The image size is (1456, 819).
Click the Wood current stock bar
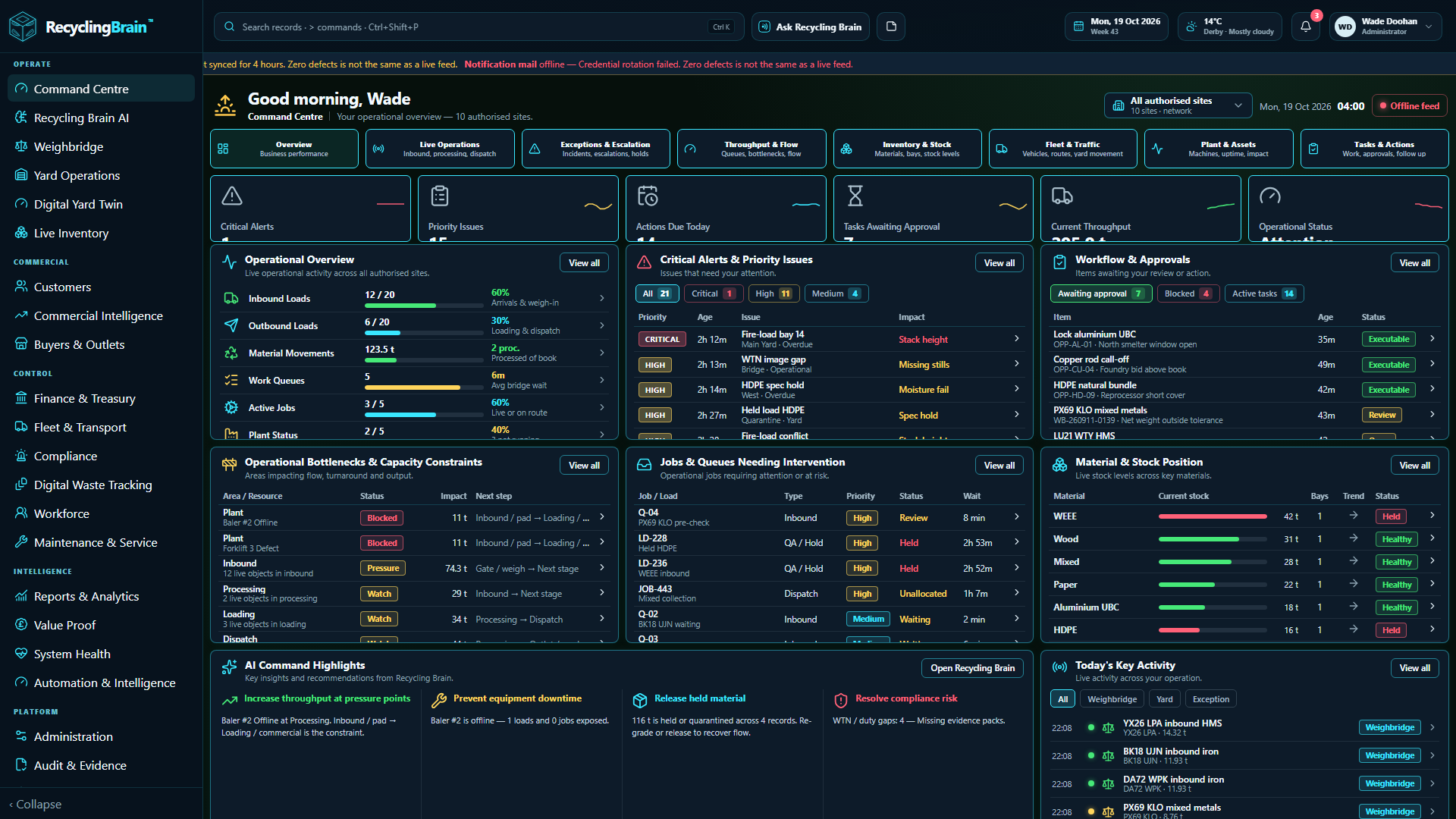tap(1213, 539)
